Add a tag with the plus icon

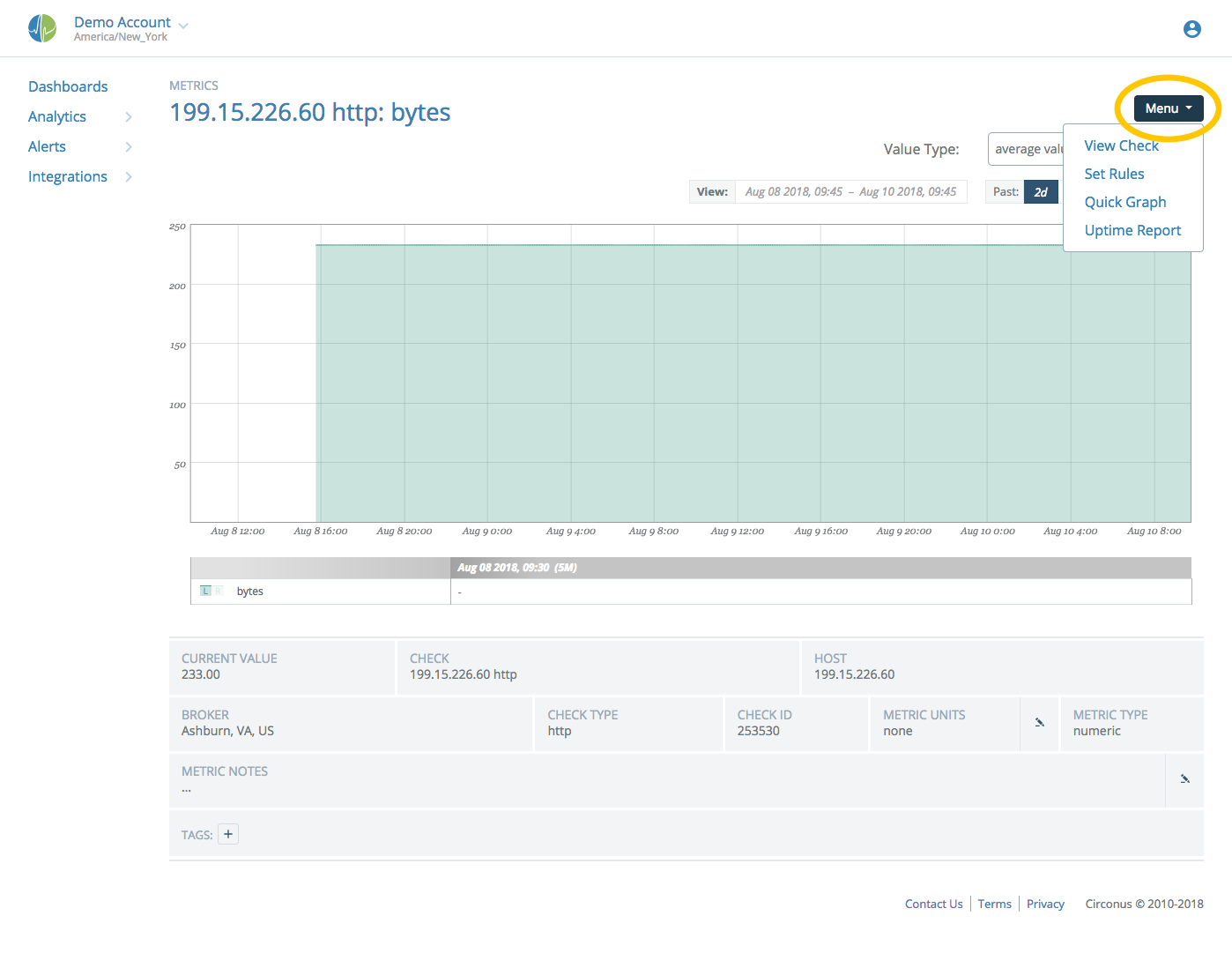[x=227, y=833]
